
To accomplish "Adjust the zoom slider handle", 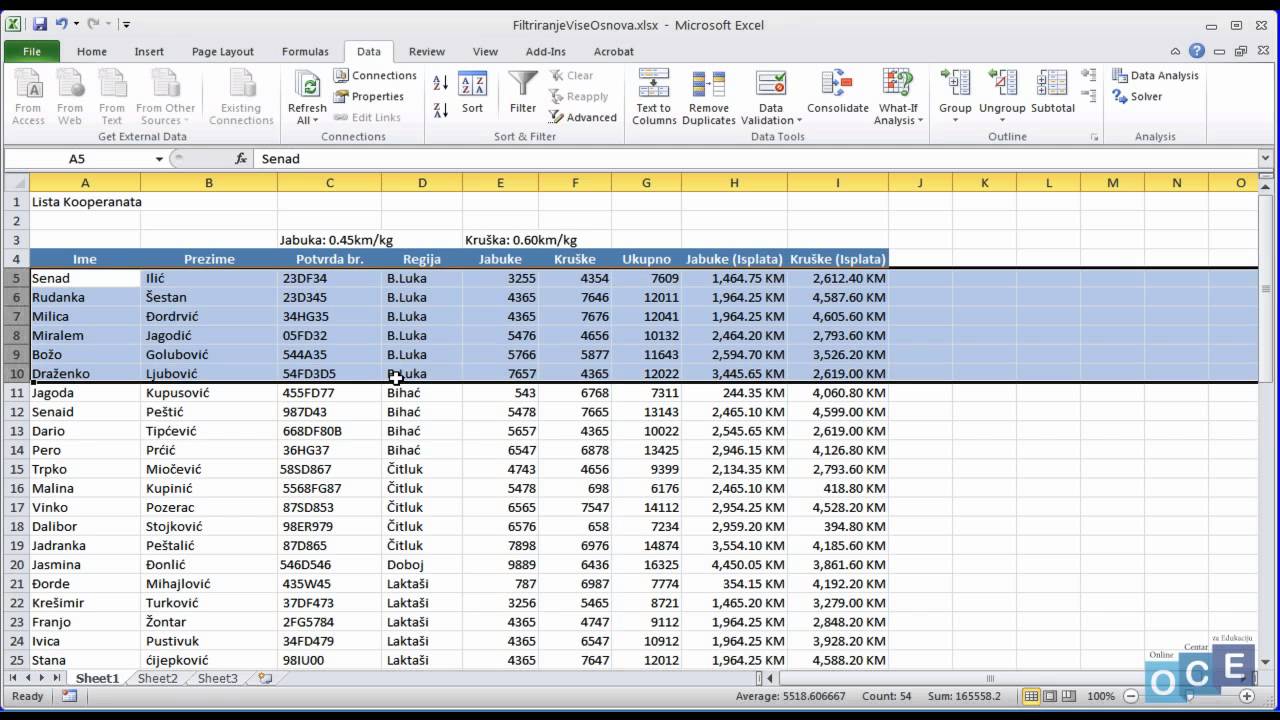I will coord(1189,696).
